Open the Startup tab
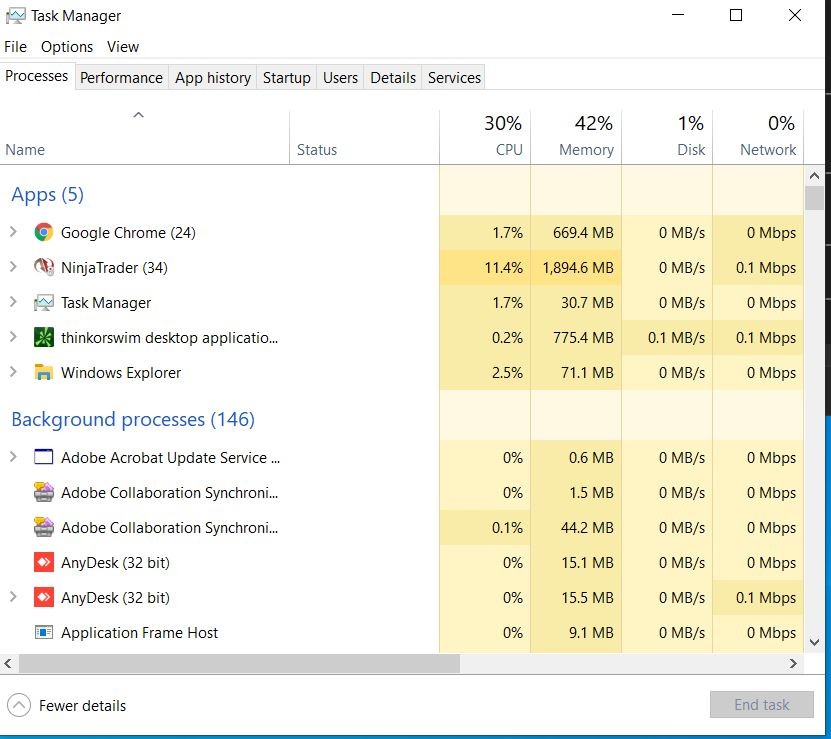Viewport: 831px width, 739px height. [x=286, y=78]
